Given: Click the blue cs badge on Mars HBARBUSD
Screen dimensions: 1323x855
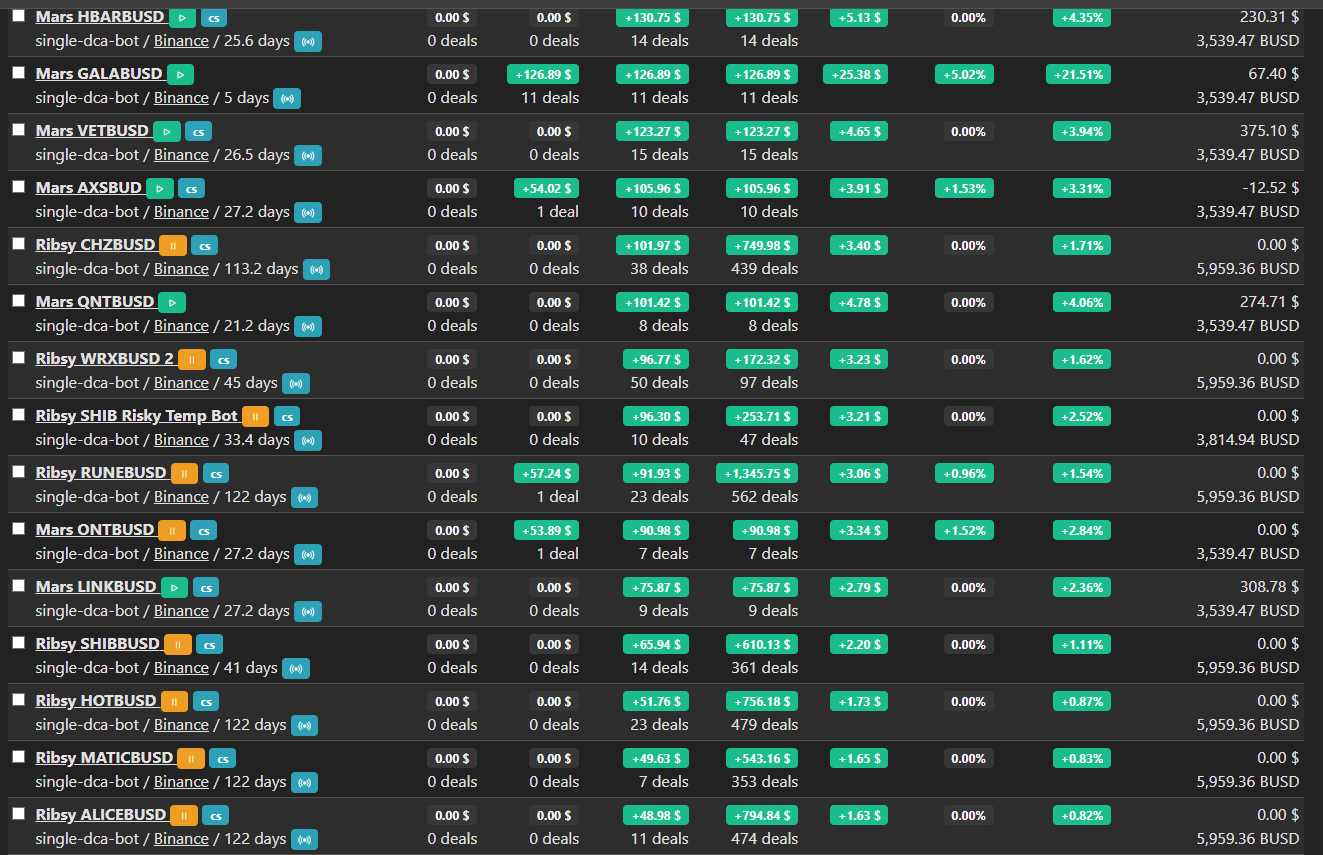Looking at the screenshot, I should [x=214, y=17].
